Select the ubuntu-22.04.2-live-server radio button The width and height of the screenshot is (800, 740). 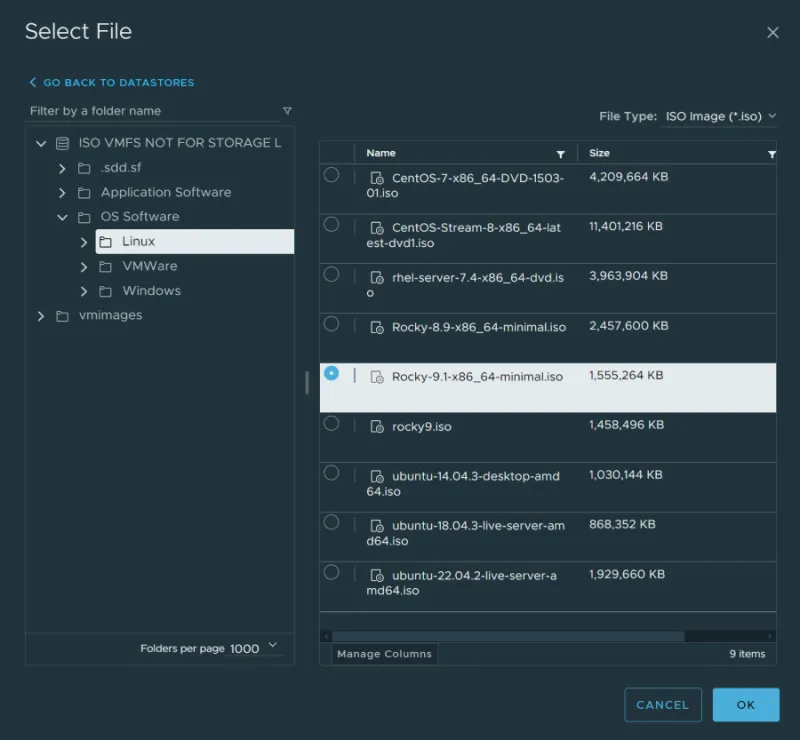click(x=331, y=572)
